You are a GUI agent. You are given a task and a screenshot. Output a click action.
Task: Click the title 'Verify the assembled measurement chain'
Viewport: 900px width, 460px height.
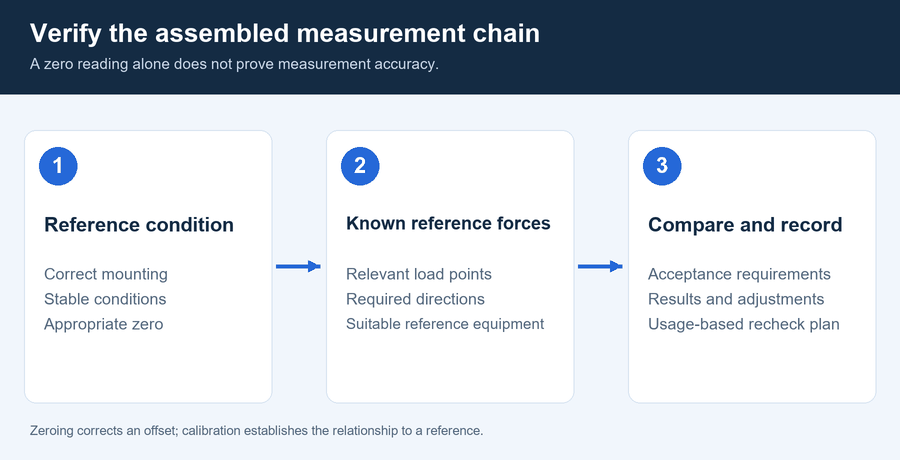click(x=285, y=33)
